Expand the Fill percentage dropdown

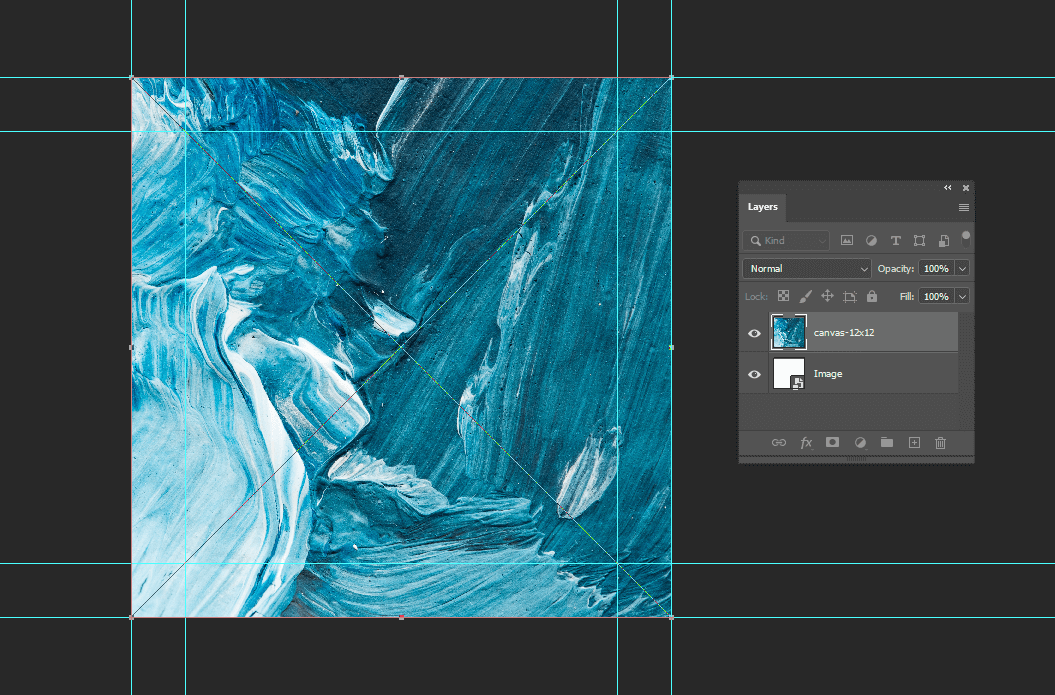pos(963,296)
